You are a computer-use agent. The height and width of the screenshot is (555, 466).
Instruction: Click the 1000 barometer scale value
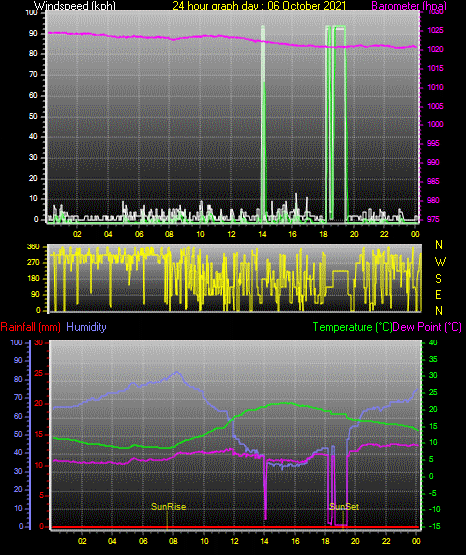(435, 124)
